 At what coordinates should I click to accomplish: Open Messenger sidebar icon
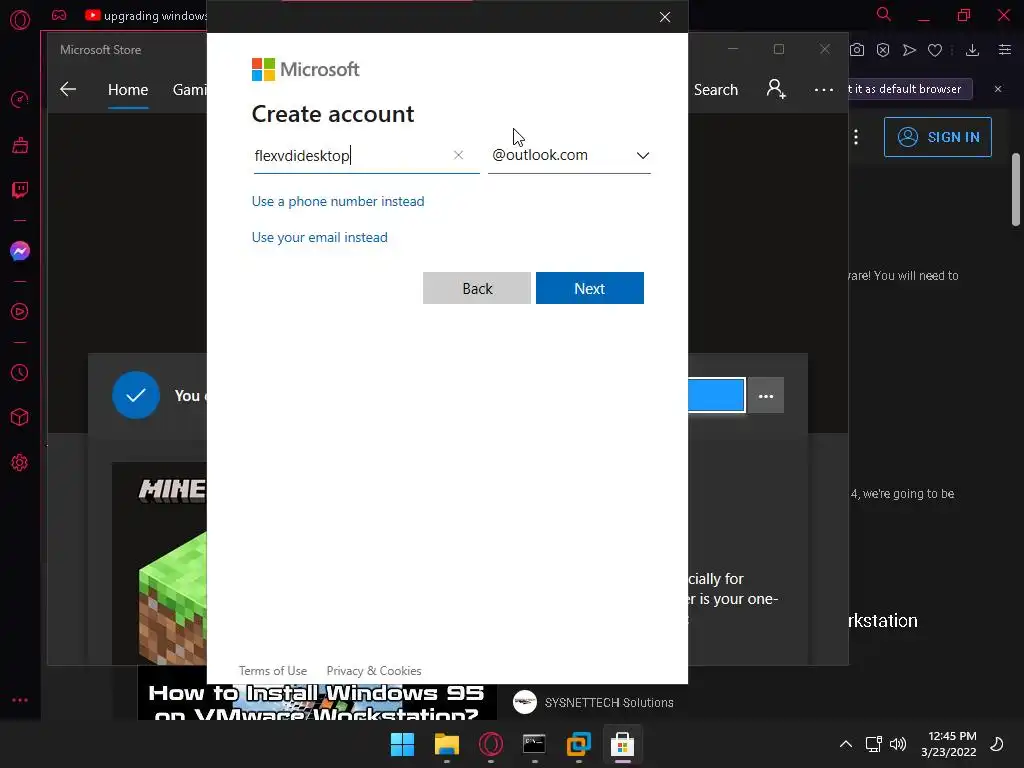click(x=20, y=251)
